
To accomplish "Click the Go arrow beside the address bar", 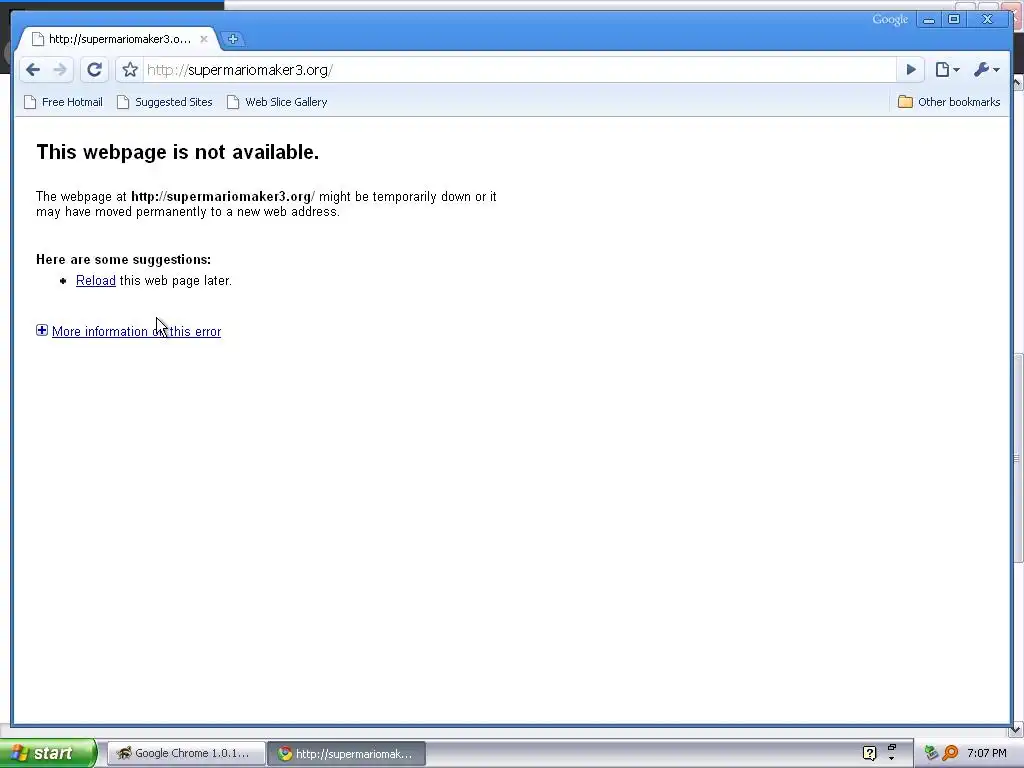I will pyautogui.click(x=911, y=70).
